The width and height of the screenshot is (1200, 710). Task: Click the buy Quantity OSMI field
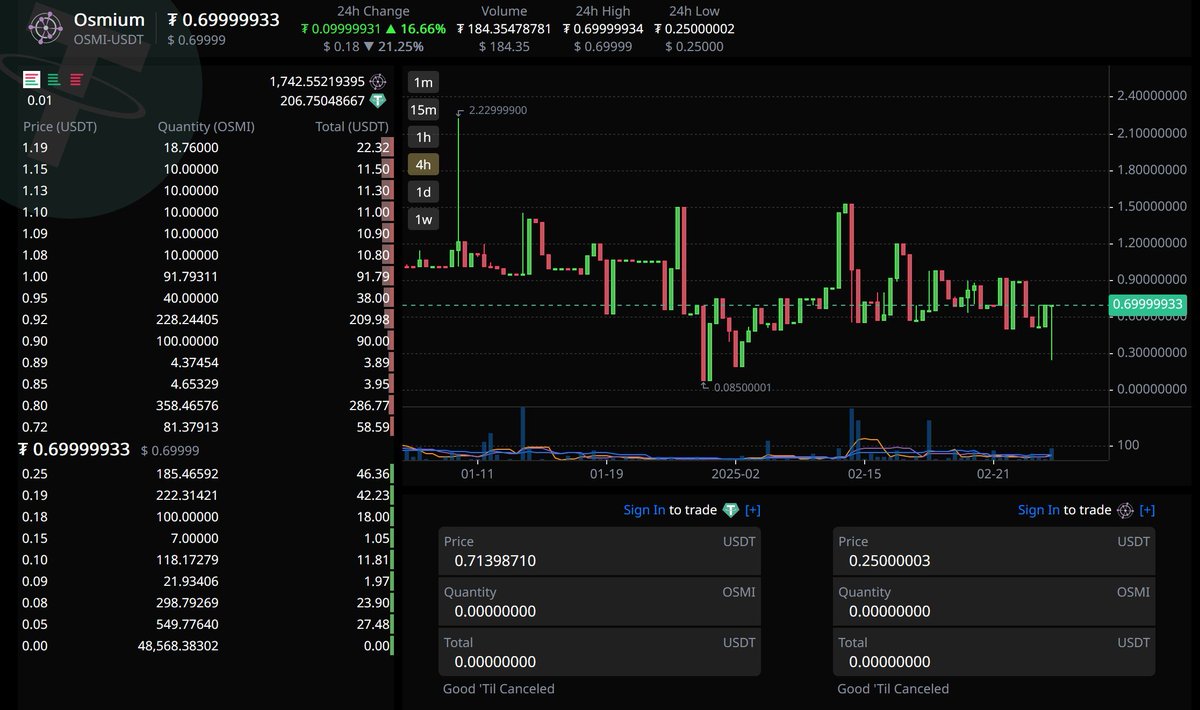tap(600, 602)
